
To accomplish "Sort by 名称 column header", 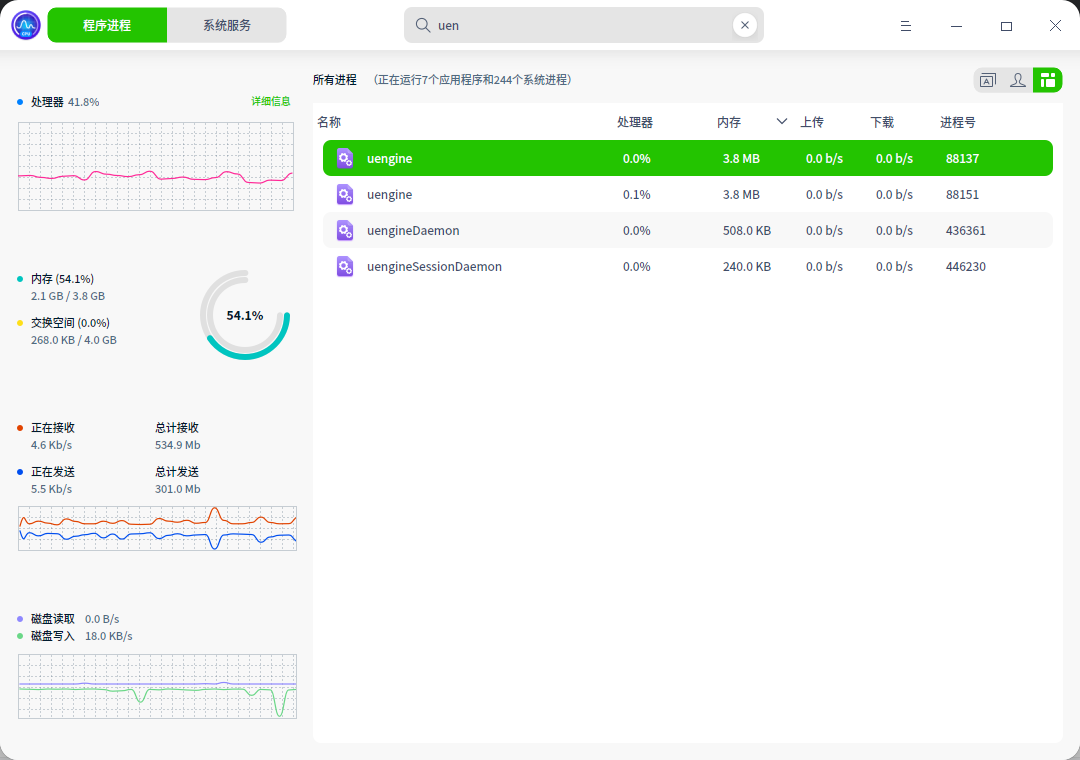I will tap(329, 122).
